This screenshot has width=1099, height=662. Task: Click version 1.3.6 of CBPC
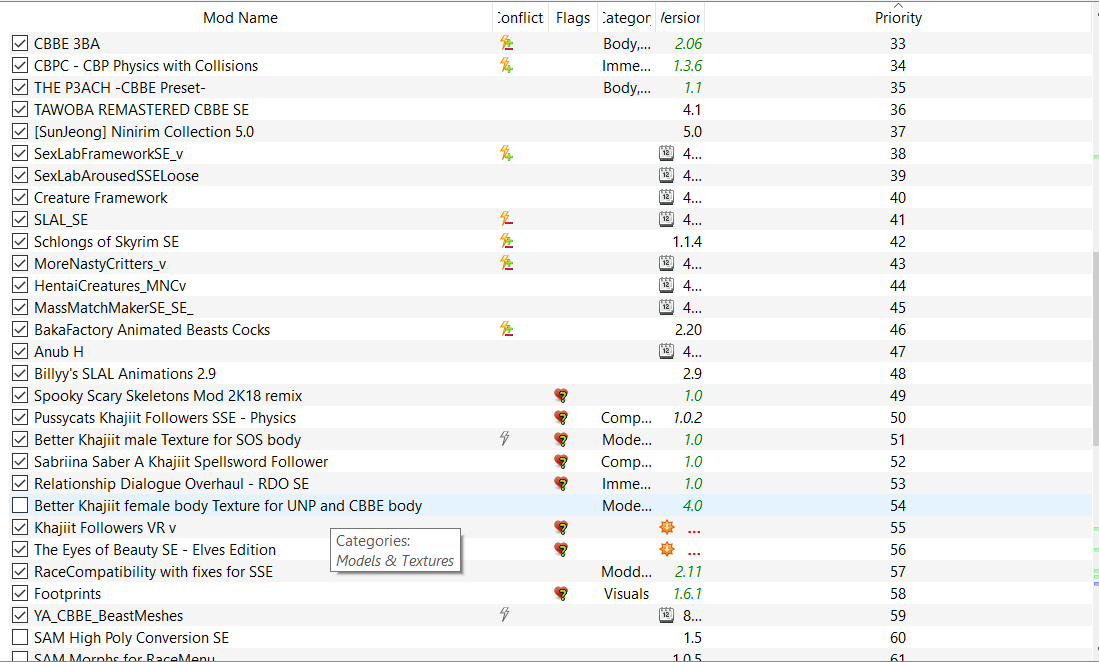(x=688, y=66)
